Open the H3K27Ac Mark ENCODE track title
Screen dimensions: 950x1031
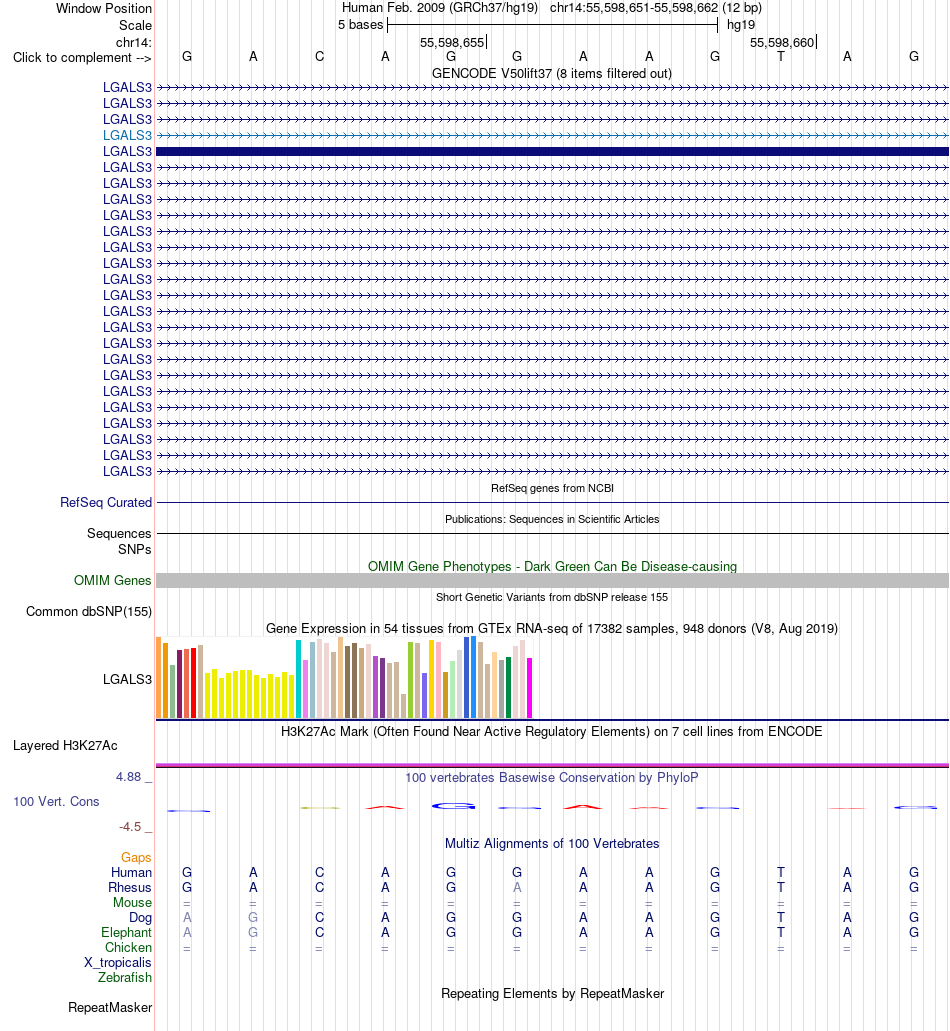click(x=552, y=732)
